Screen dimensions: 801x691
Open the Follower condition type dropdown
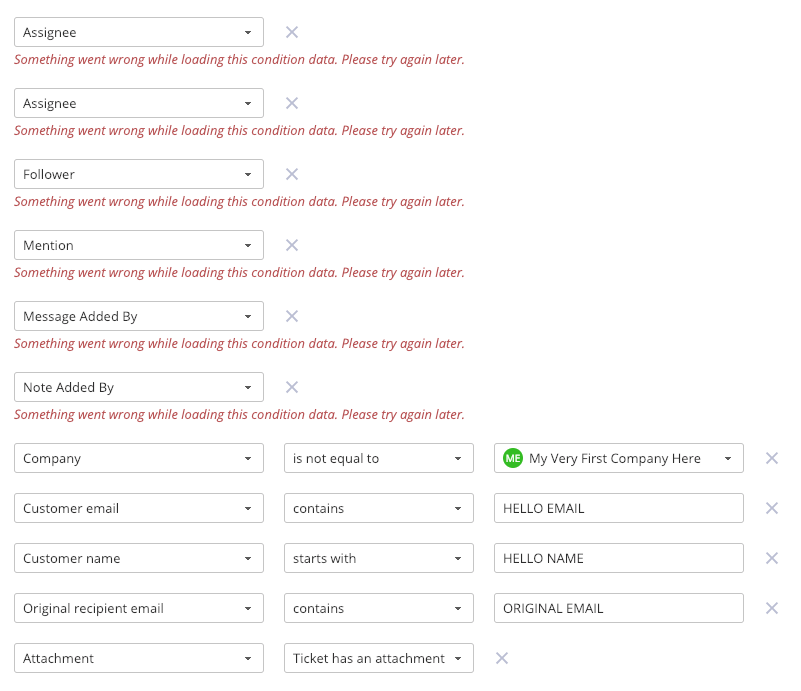point(139,174)
